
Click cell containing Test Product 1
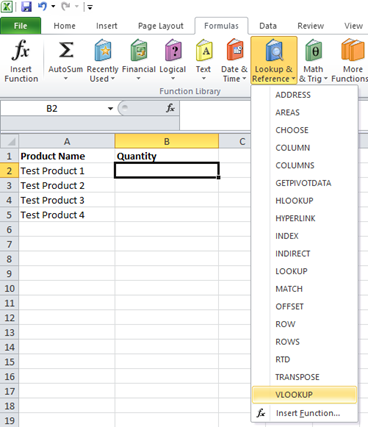click(67, 171)
